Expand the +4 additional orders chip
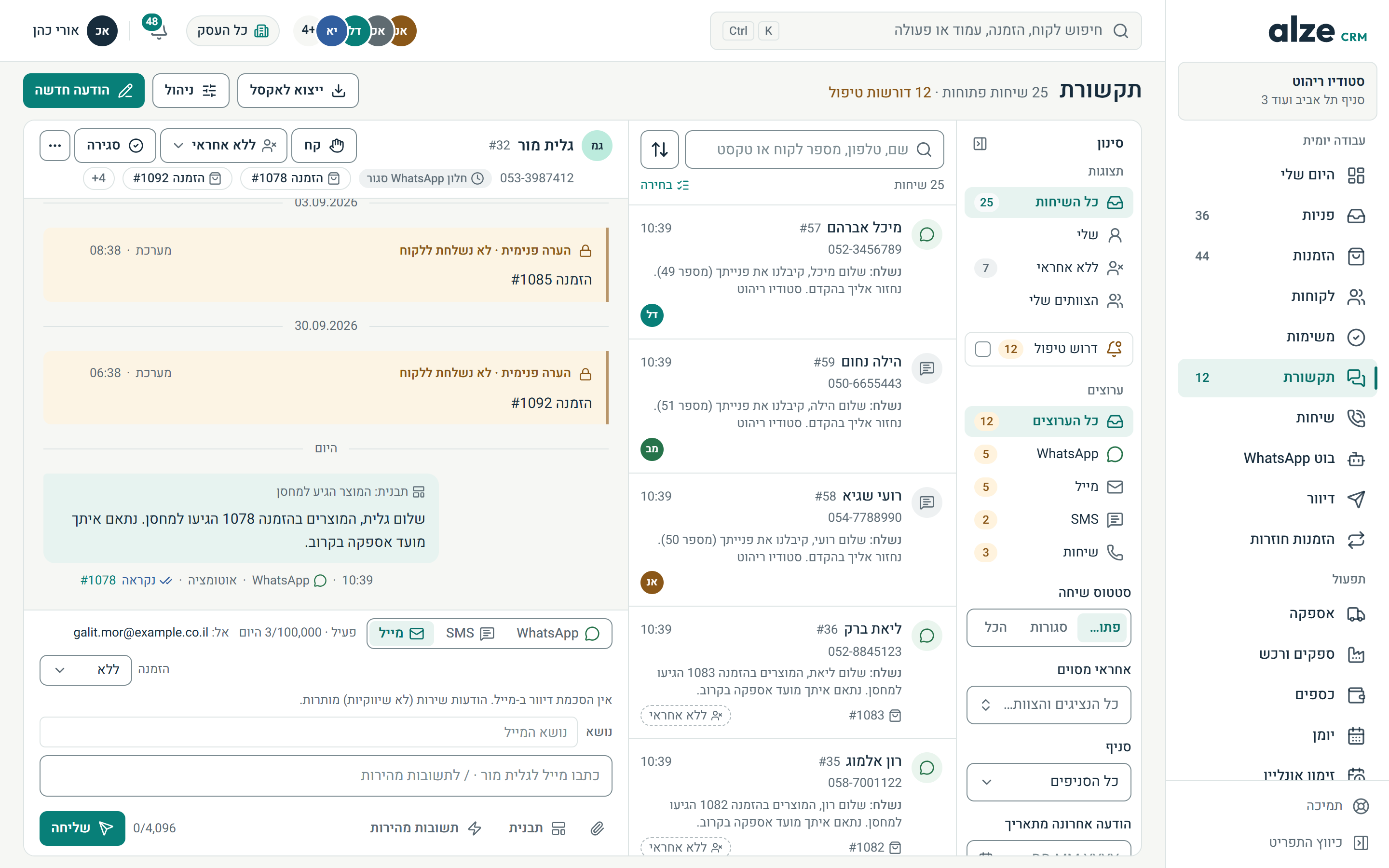 99,178
